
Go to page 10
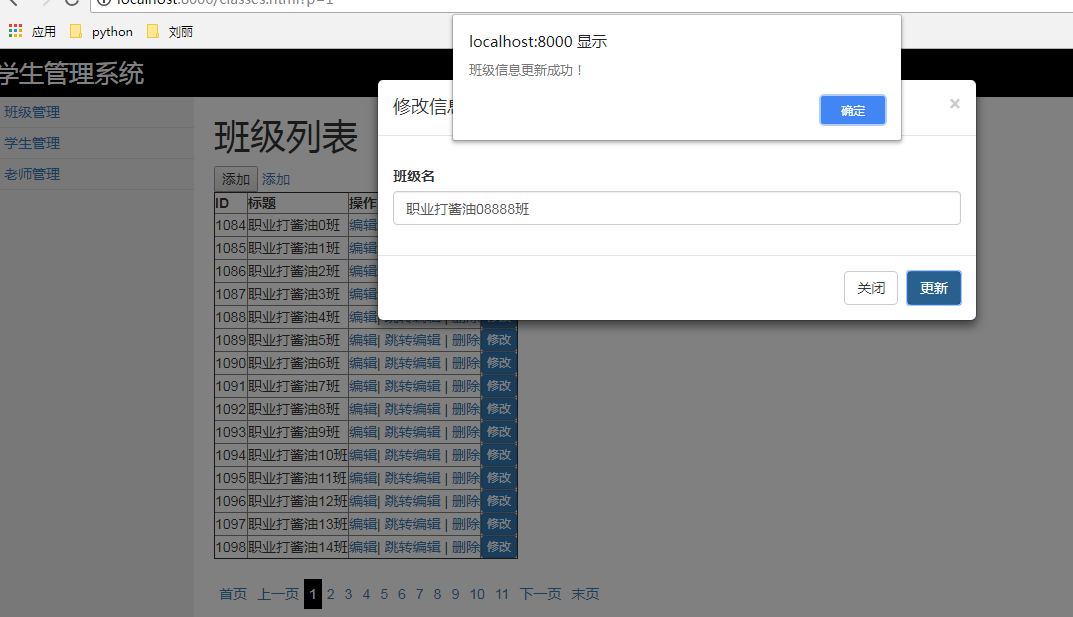[x=477, y=594]
